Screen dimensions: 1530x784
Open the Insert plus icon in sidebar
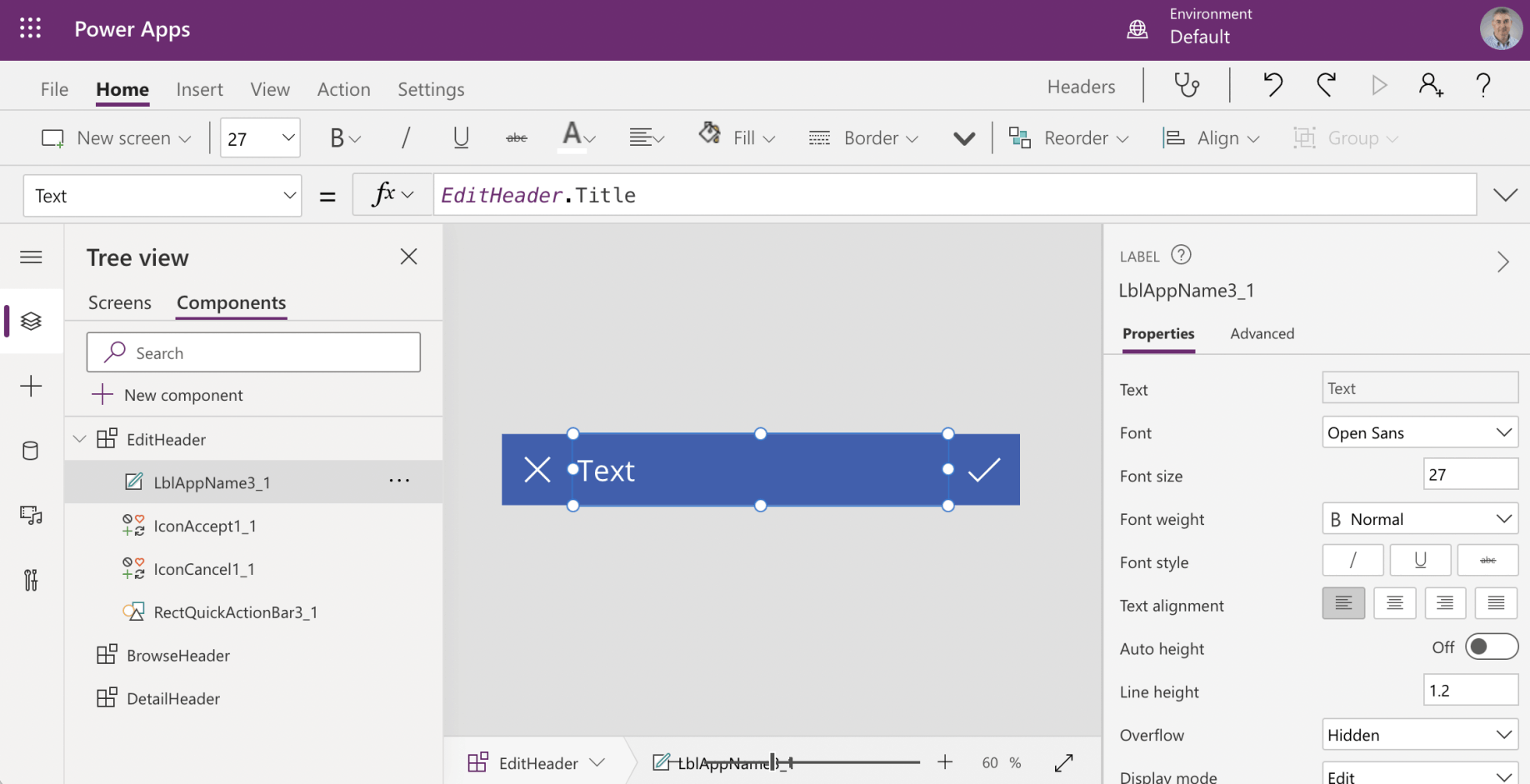point(31,386)
